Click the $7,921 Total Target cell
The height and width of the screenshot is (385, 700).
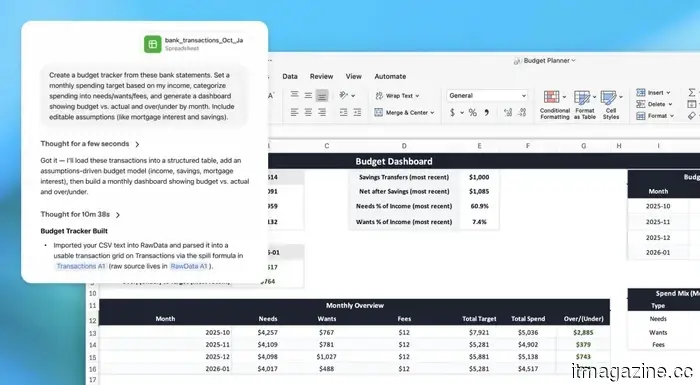[479, 333]
